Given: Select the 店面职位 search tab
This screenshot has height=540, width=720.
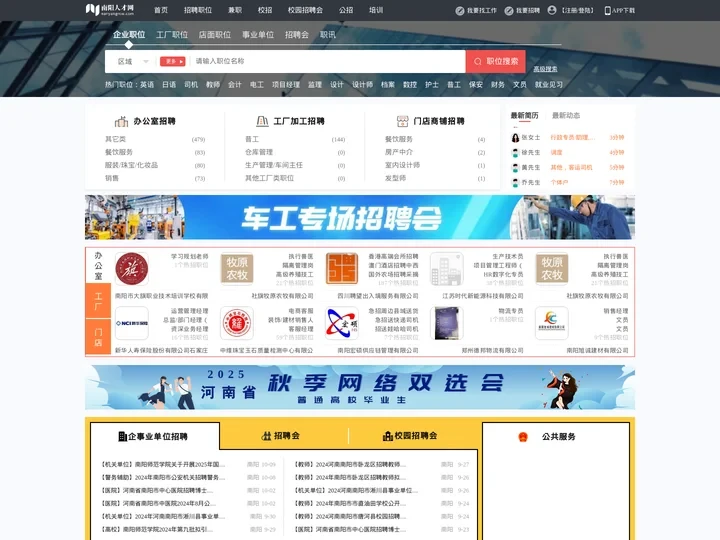Looking at the screenshot, I should coord(214,34).
